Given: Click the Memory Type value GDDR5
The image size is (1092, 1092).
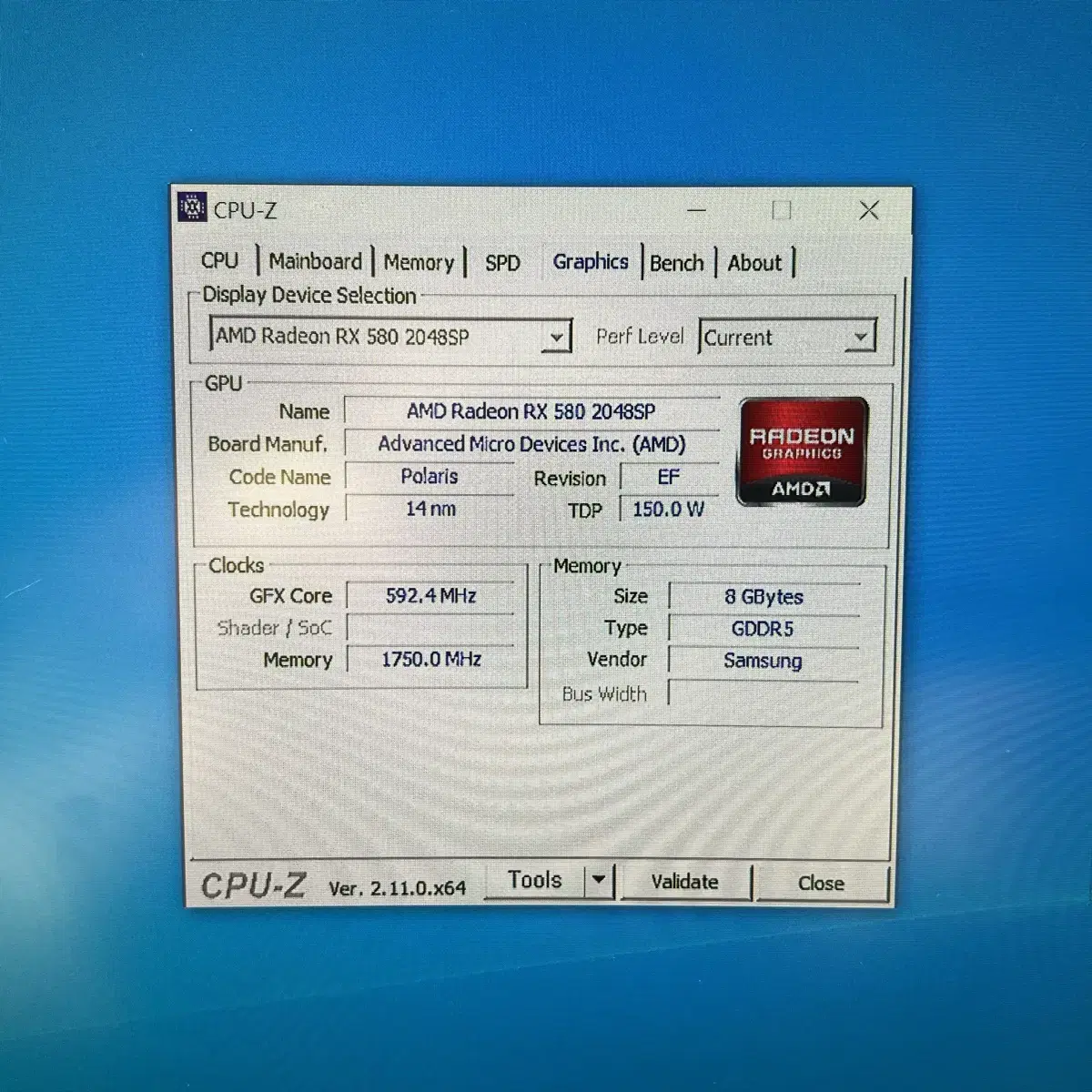Looking at the screenshot, I should 764,629.
